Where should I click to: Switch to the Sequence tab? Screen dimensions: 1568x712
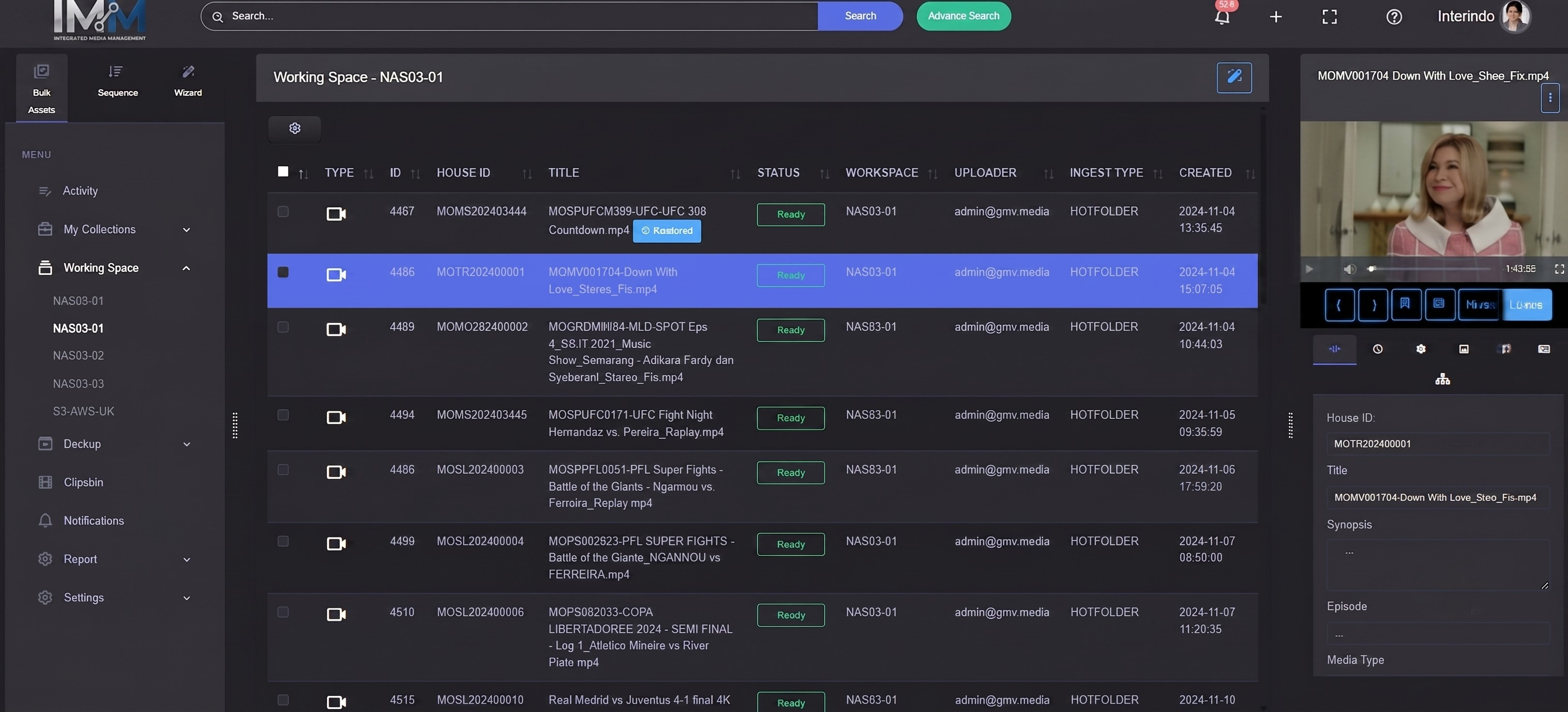click(x=117, y=81)
